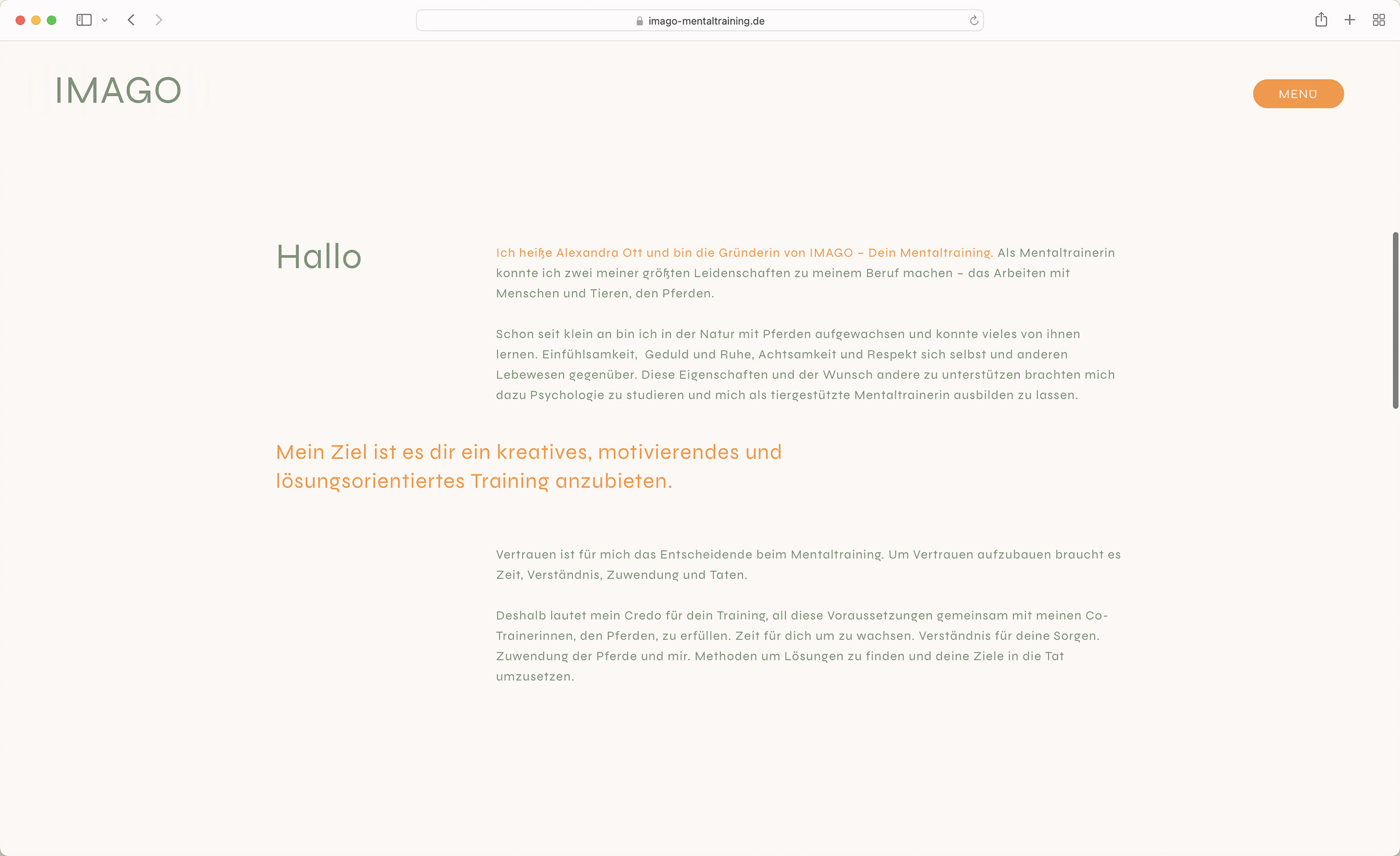
Task: Show the tab overview grid icon
Action: click(1379, 21)
